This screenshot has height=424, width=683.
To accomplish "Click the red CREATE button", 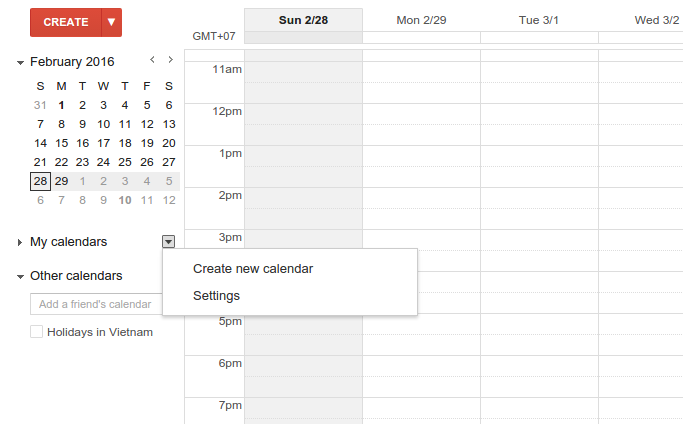I will point(66,22).
